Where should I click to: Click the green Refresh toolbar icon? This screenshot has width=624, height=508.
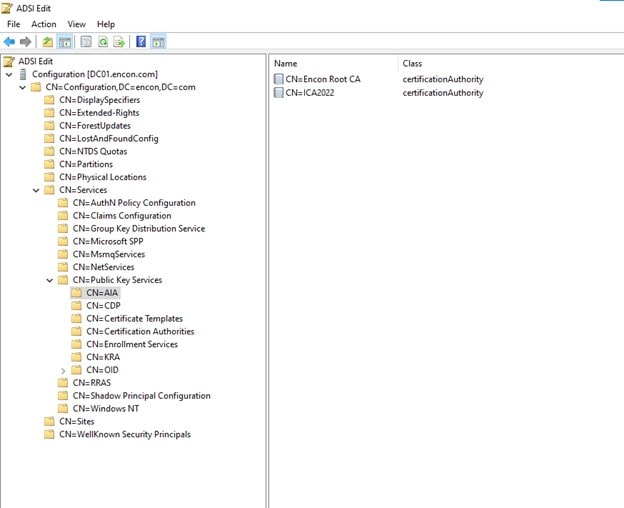(102, 42)
